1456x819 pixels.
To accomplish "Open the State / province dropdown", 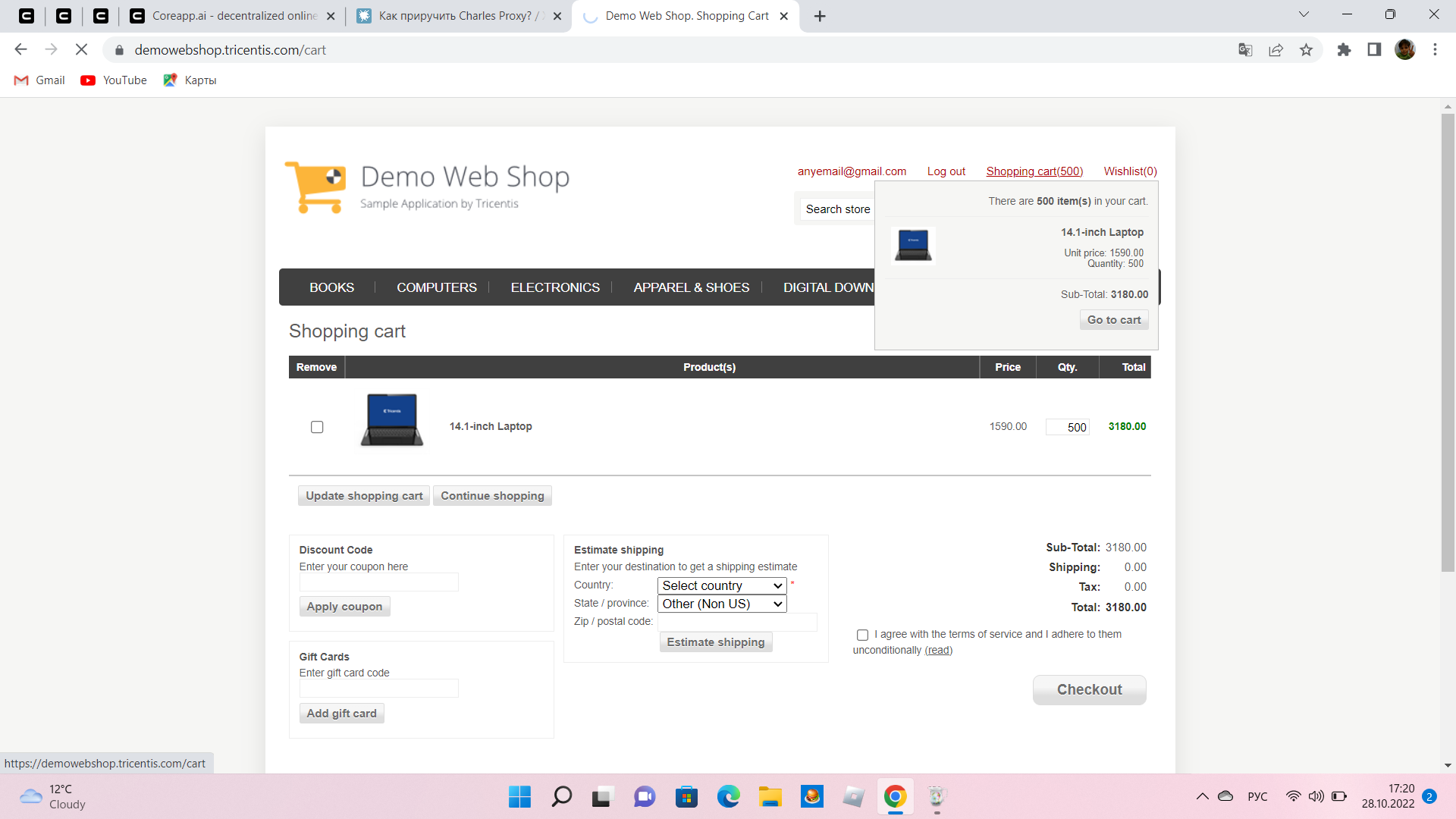I will coord(721,604).
